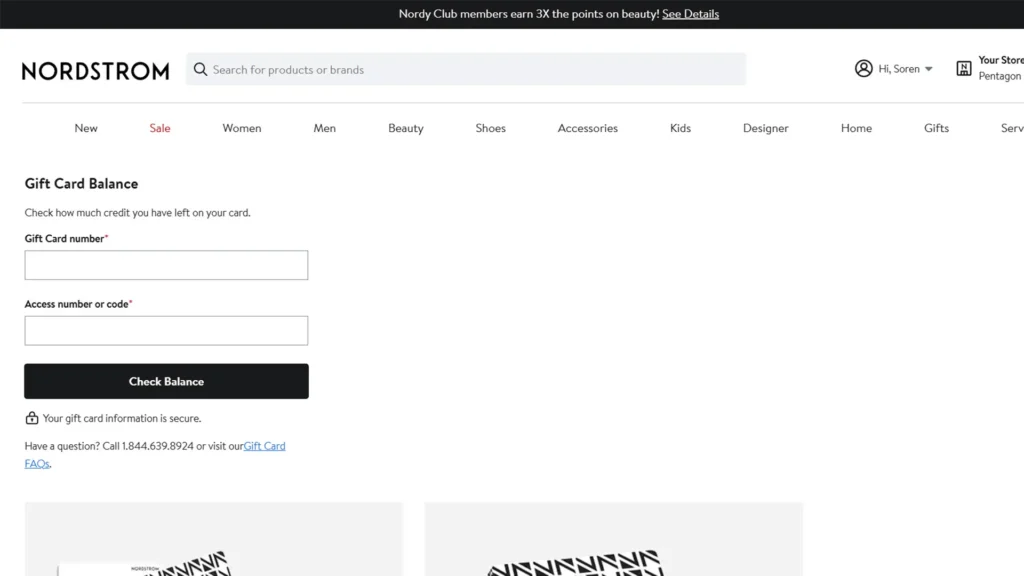
Task: Click the account profile icon
Action: pyautogui.click(x=864, y=68)
